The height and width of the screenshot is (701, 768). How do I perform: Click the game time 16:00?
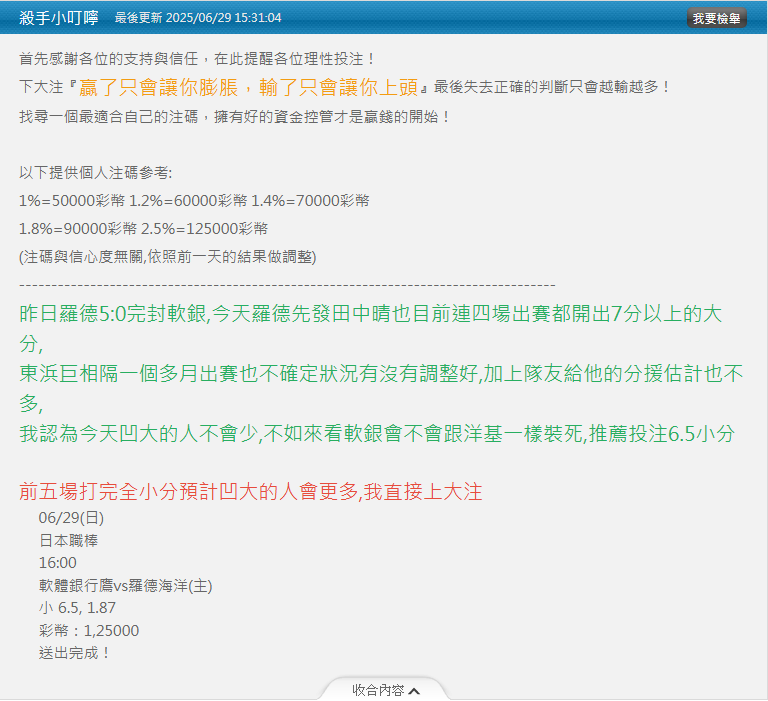pos(58,562)
